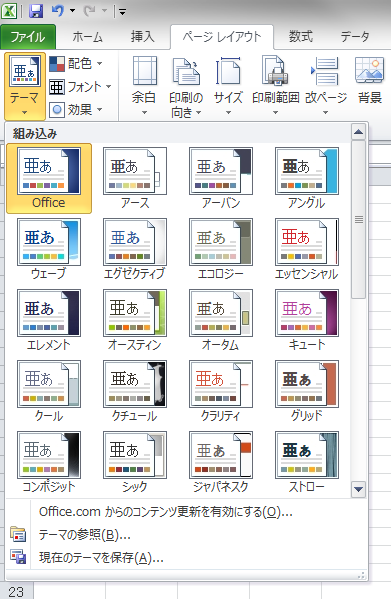The height and width of the screenshot is (599, 391).
Task: Switch to the 挿入 tab
Action: (x=142, y=37)
